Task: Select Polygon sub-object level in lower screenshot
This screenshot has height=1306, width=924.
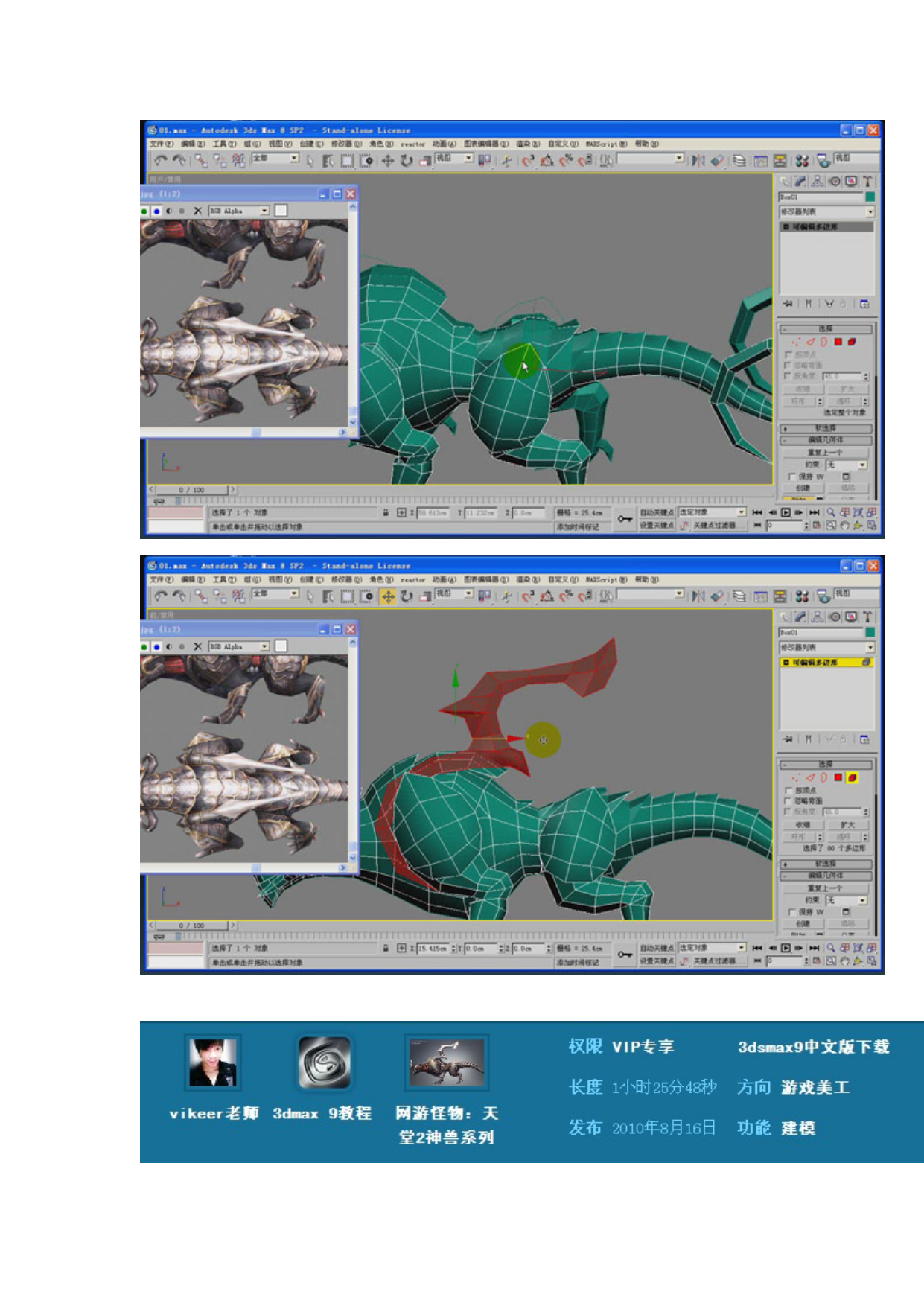Action: (x=838, y=778)
